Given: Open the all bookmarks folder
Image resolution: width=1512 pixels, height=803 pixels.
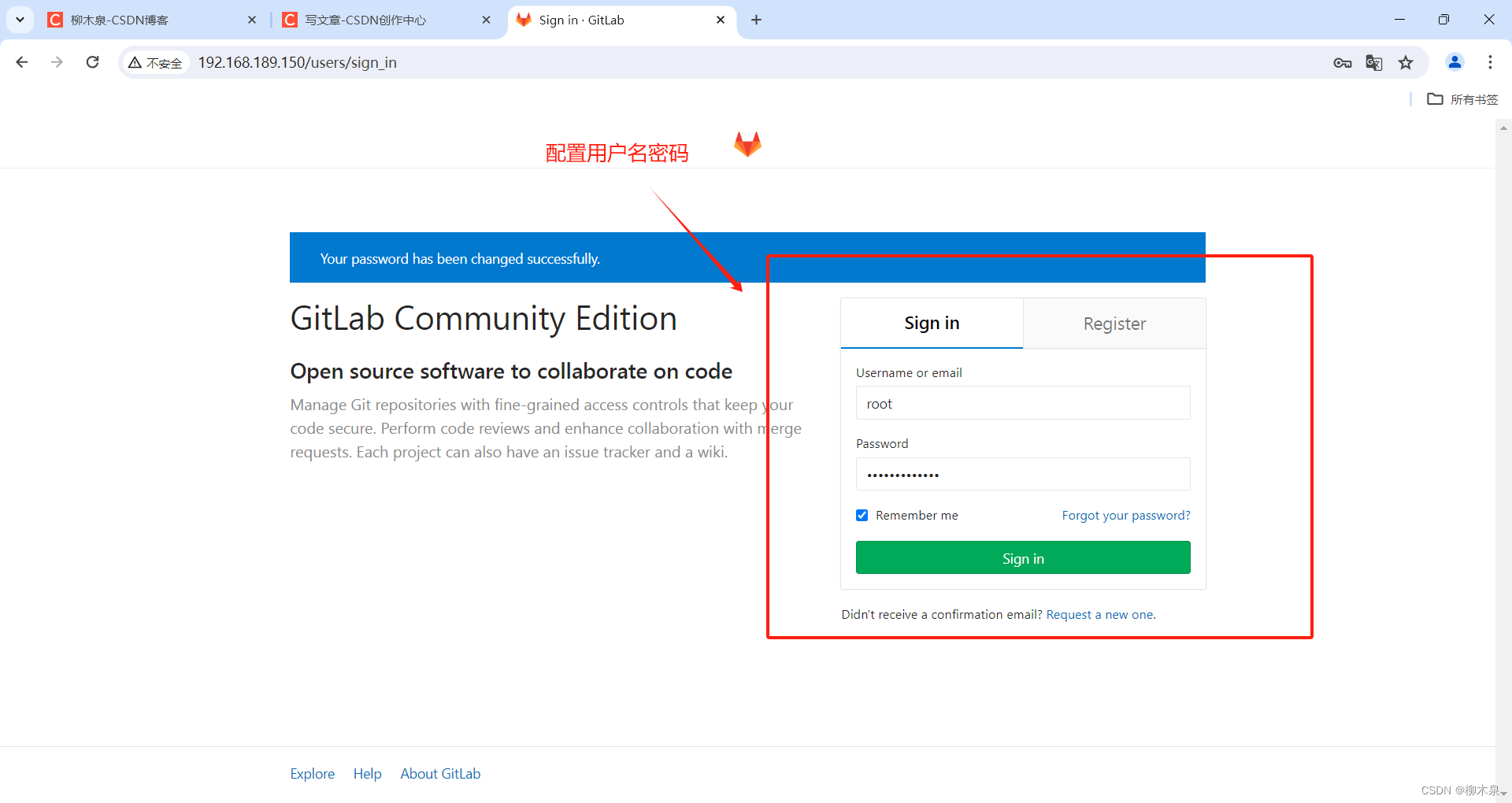Looking at the screenshot, I should (x=1463, y=99).
